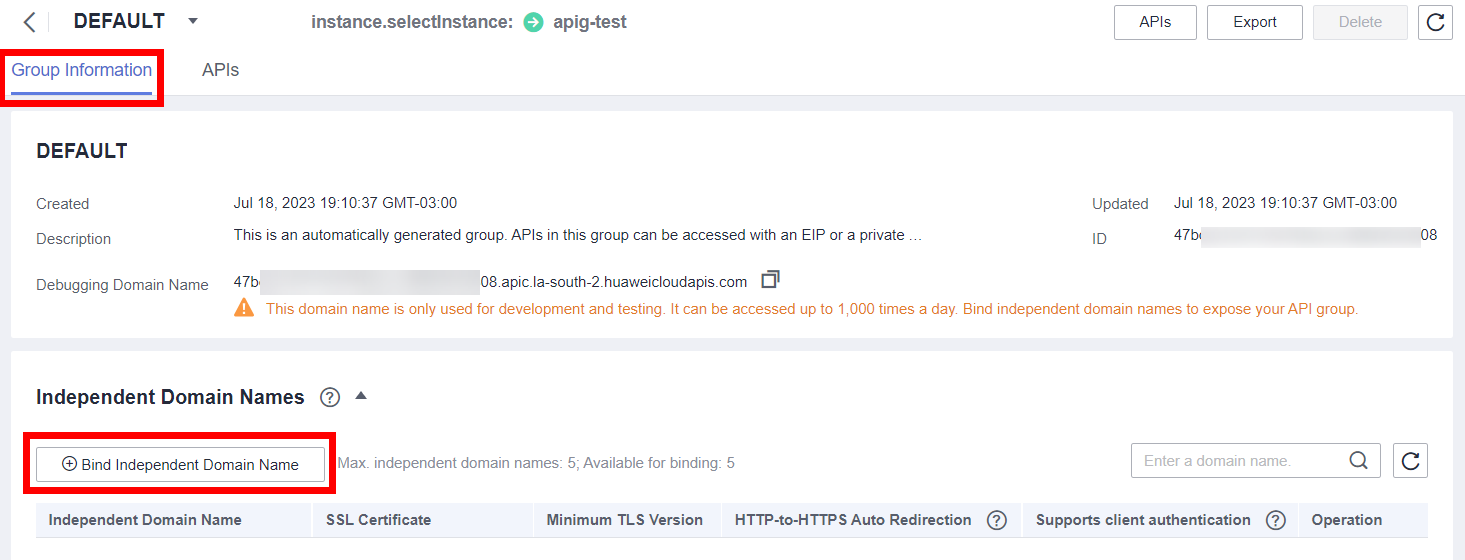This screenshot has width=1465, height=560.
Task: Refresh the page with the top refresh icon
Action: click(x=1435, y=22)
